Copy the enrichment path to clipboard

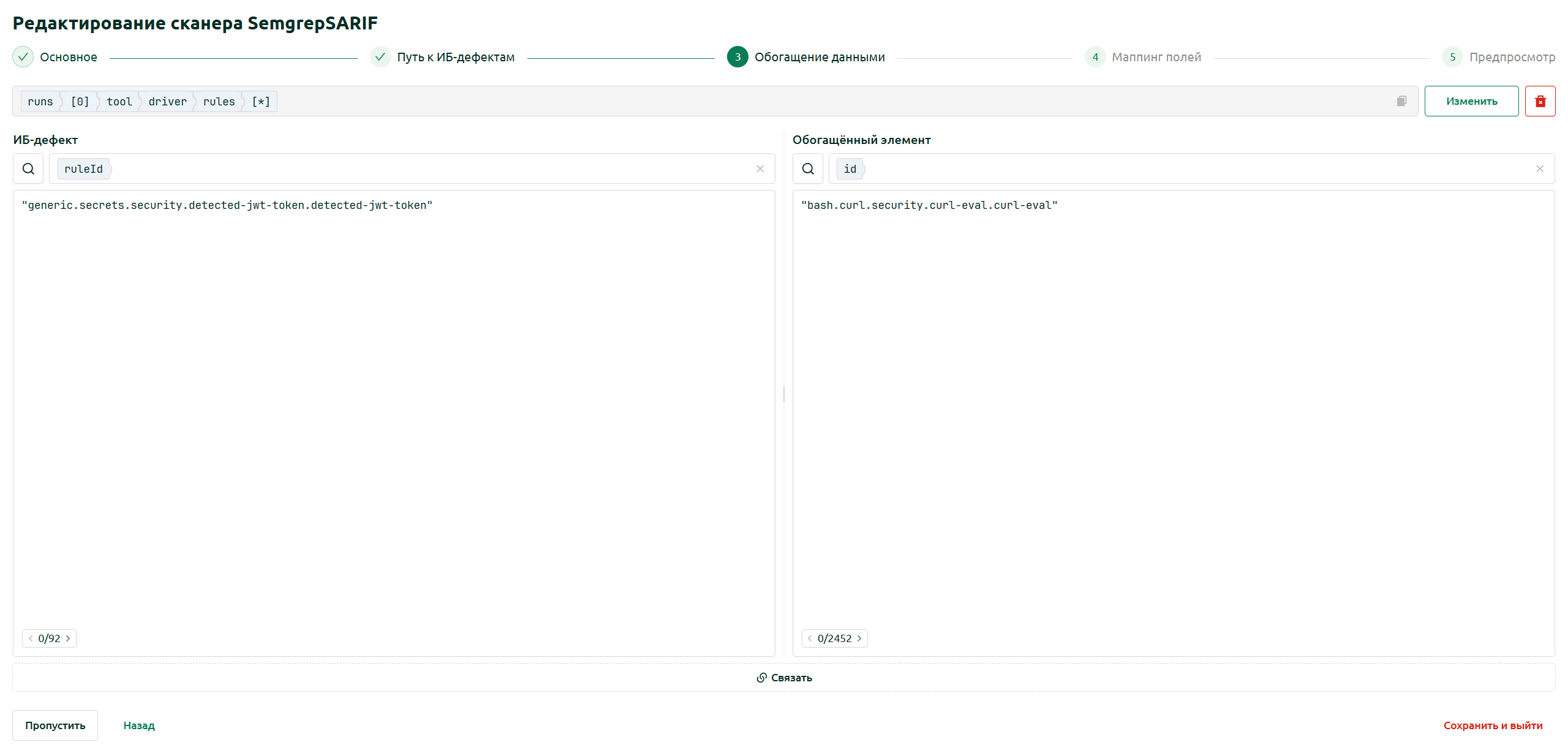click(x=1401, y=101)
